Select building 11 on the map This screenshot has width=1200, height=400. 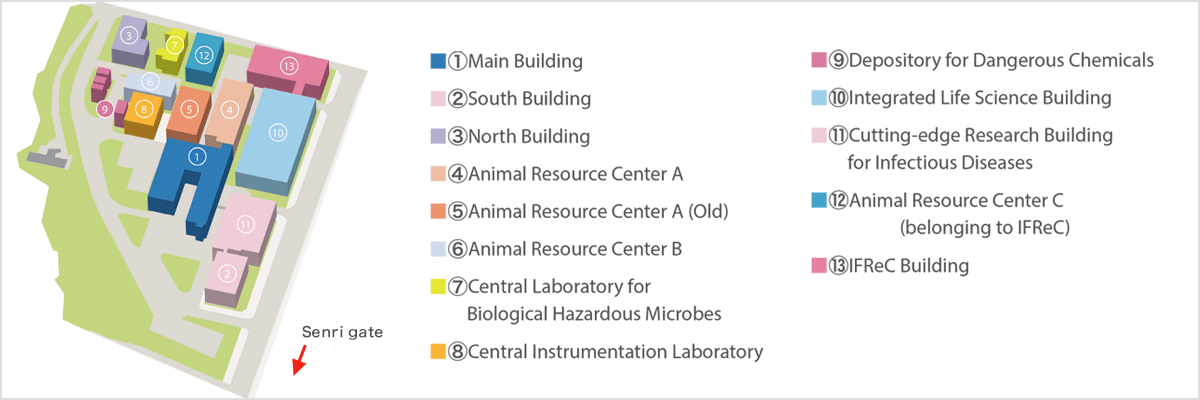pyautogui.click(x=243, y=225)
